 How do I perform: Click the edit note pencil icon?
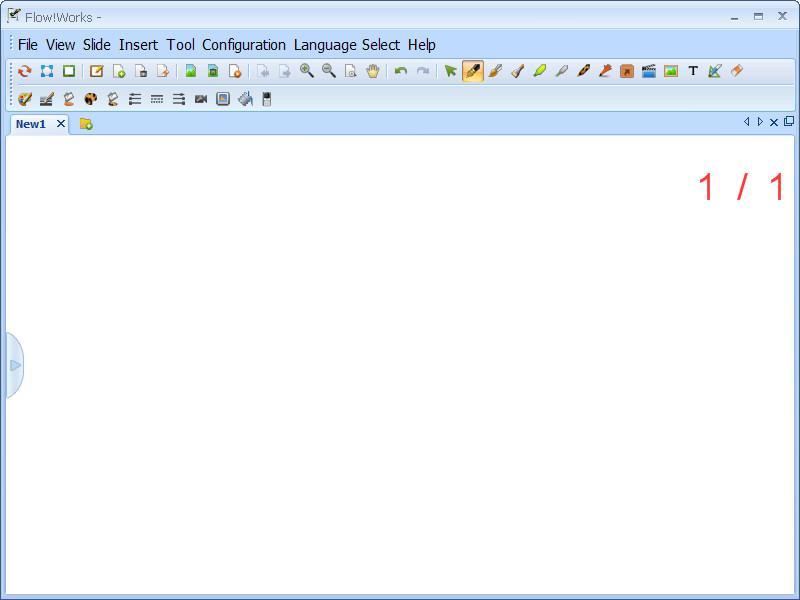coord(96,71)
